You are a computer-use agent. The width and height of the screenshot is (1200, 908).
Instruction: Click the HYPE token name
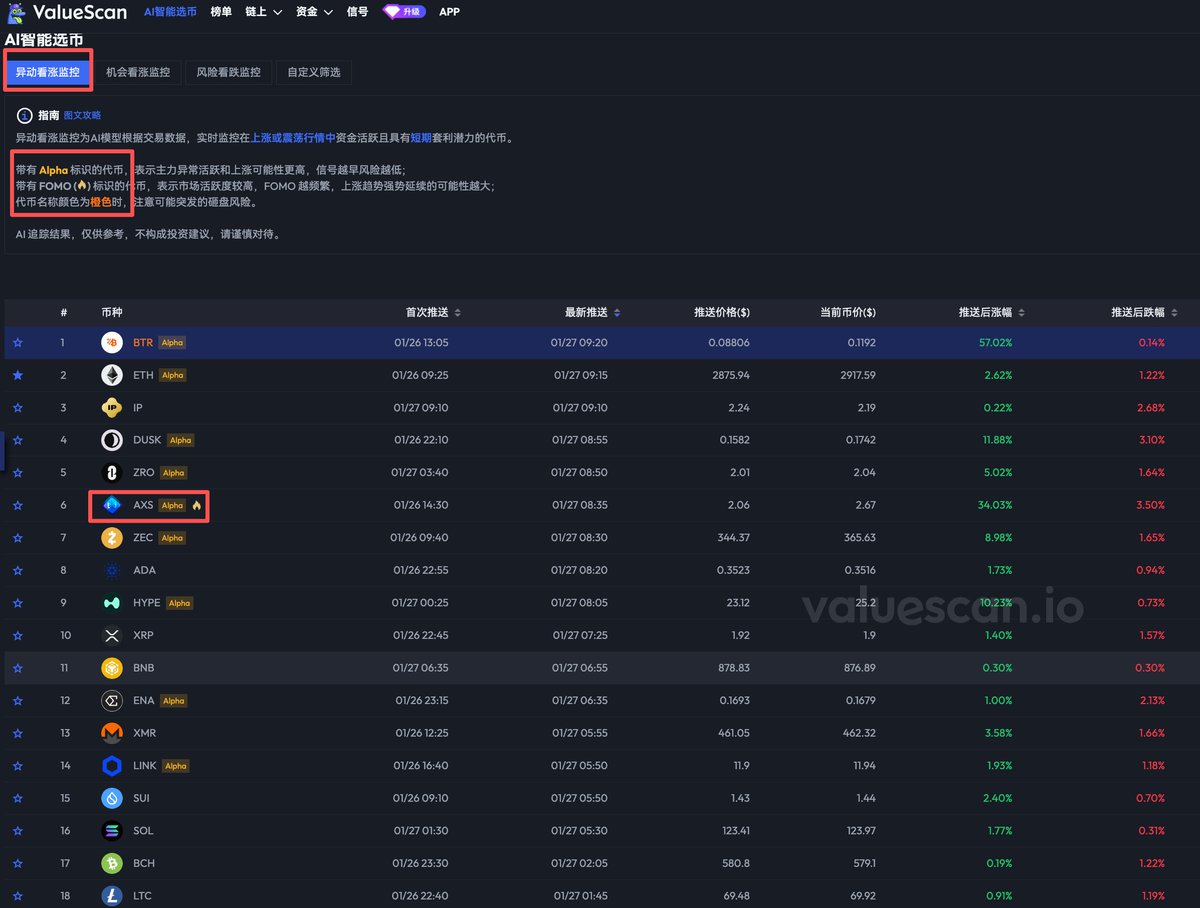point(146,603)
